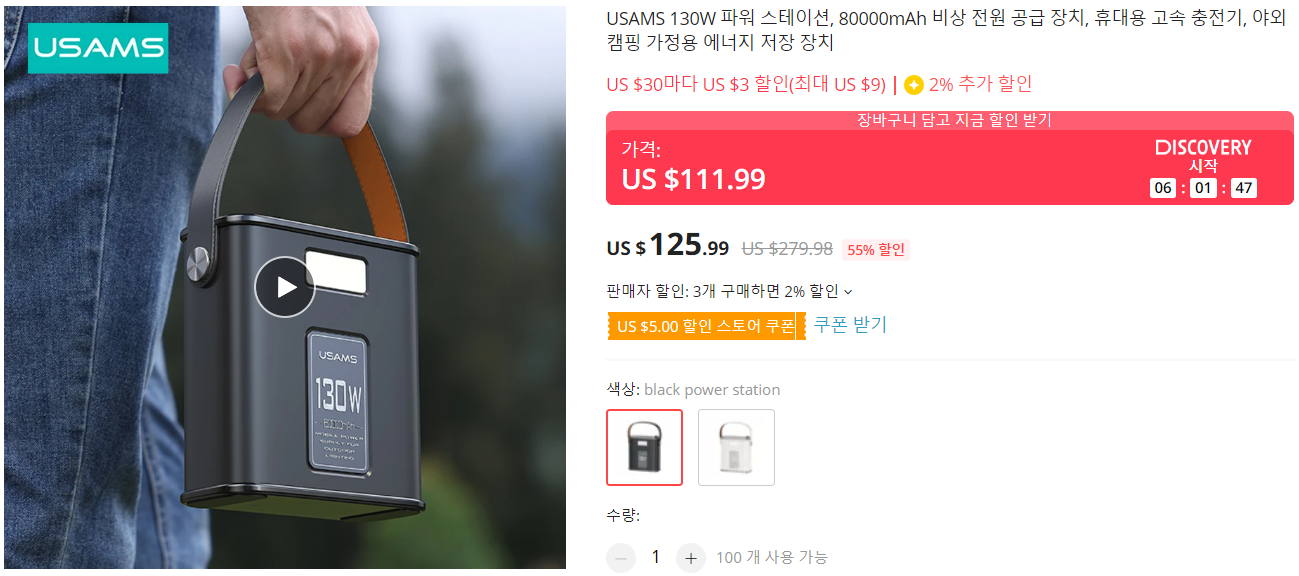
Task: Click the product title text
Action: 946,30
